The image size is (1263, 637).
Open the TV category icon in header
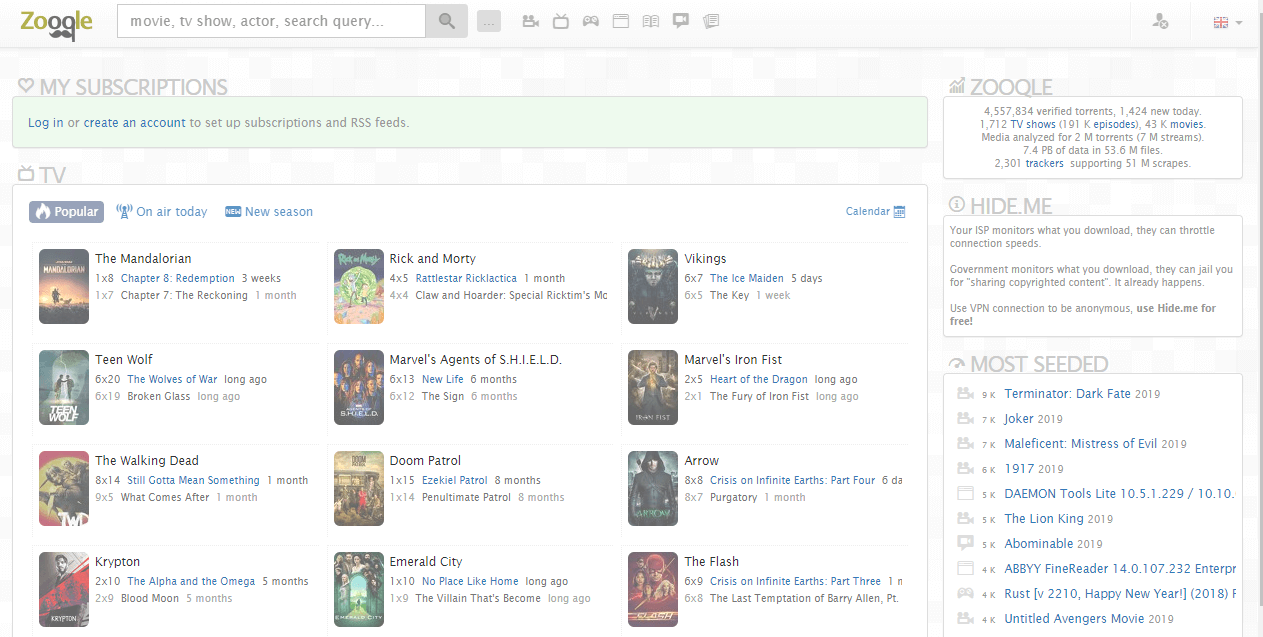tap(561, 21)
